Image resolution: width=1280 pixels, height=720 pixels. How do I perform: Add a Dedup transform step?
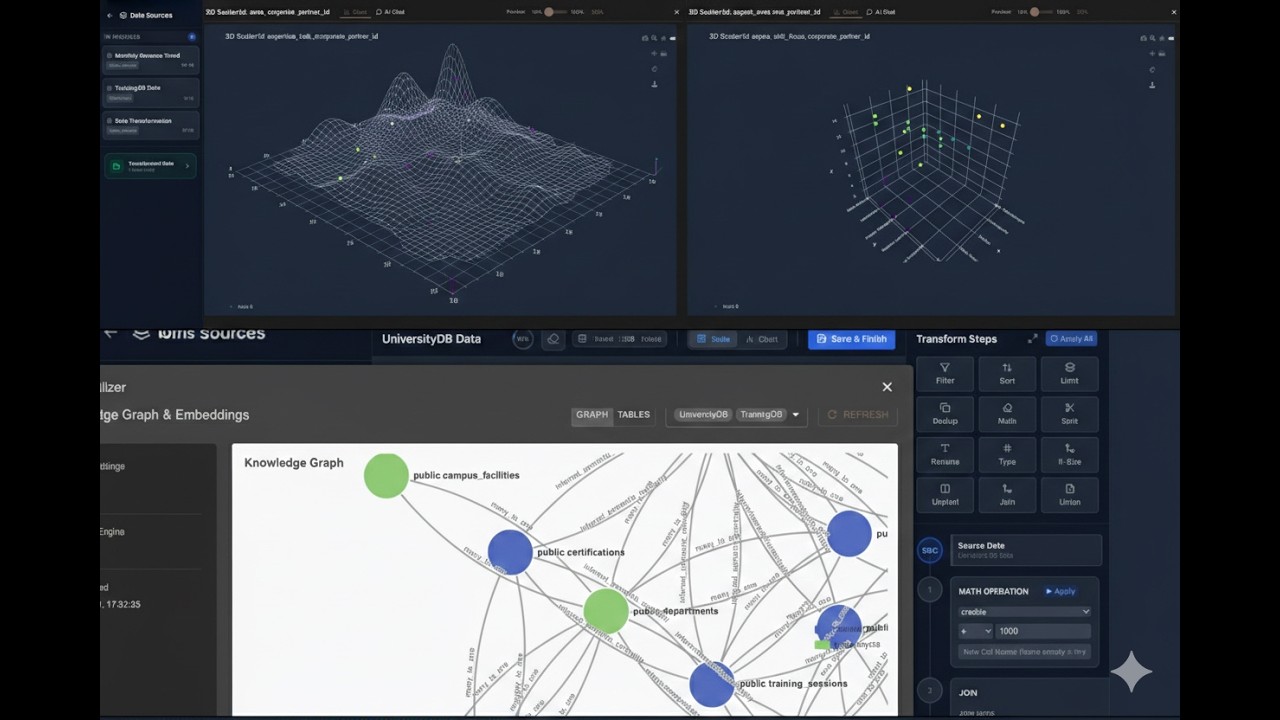945,414
